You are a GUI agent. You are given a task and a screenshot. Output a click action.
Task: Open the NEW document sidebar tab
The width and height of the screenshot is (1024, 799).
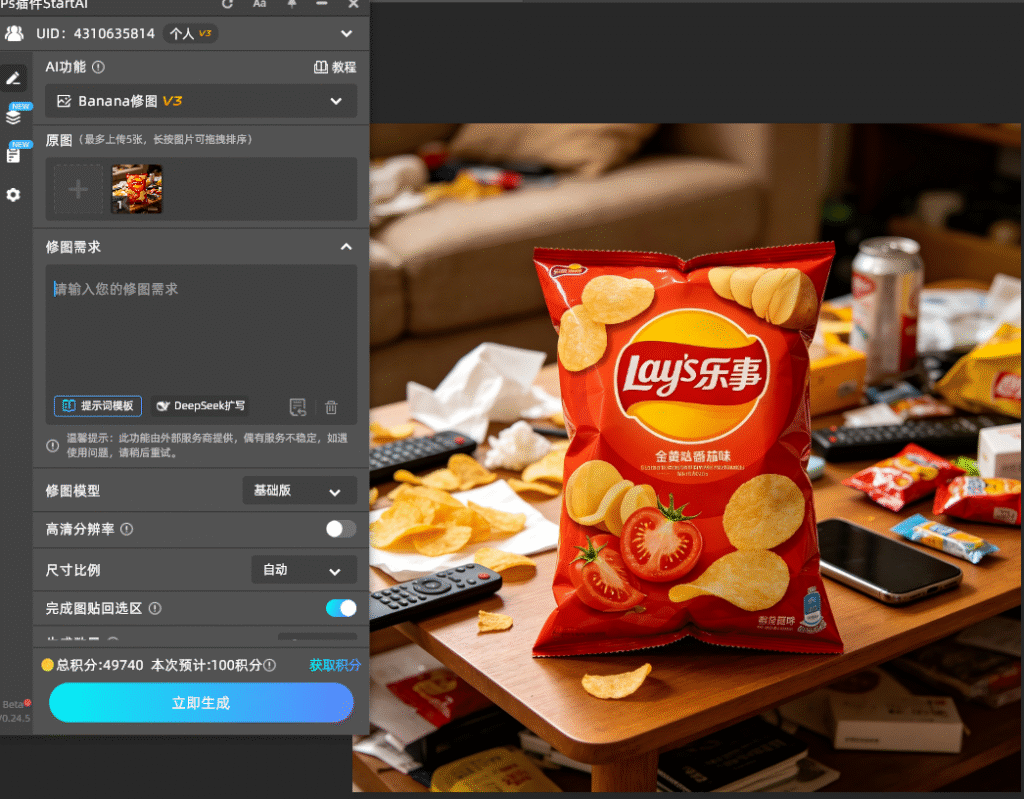tap(14, 154)
